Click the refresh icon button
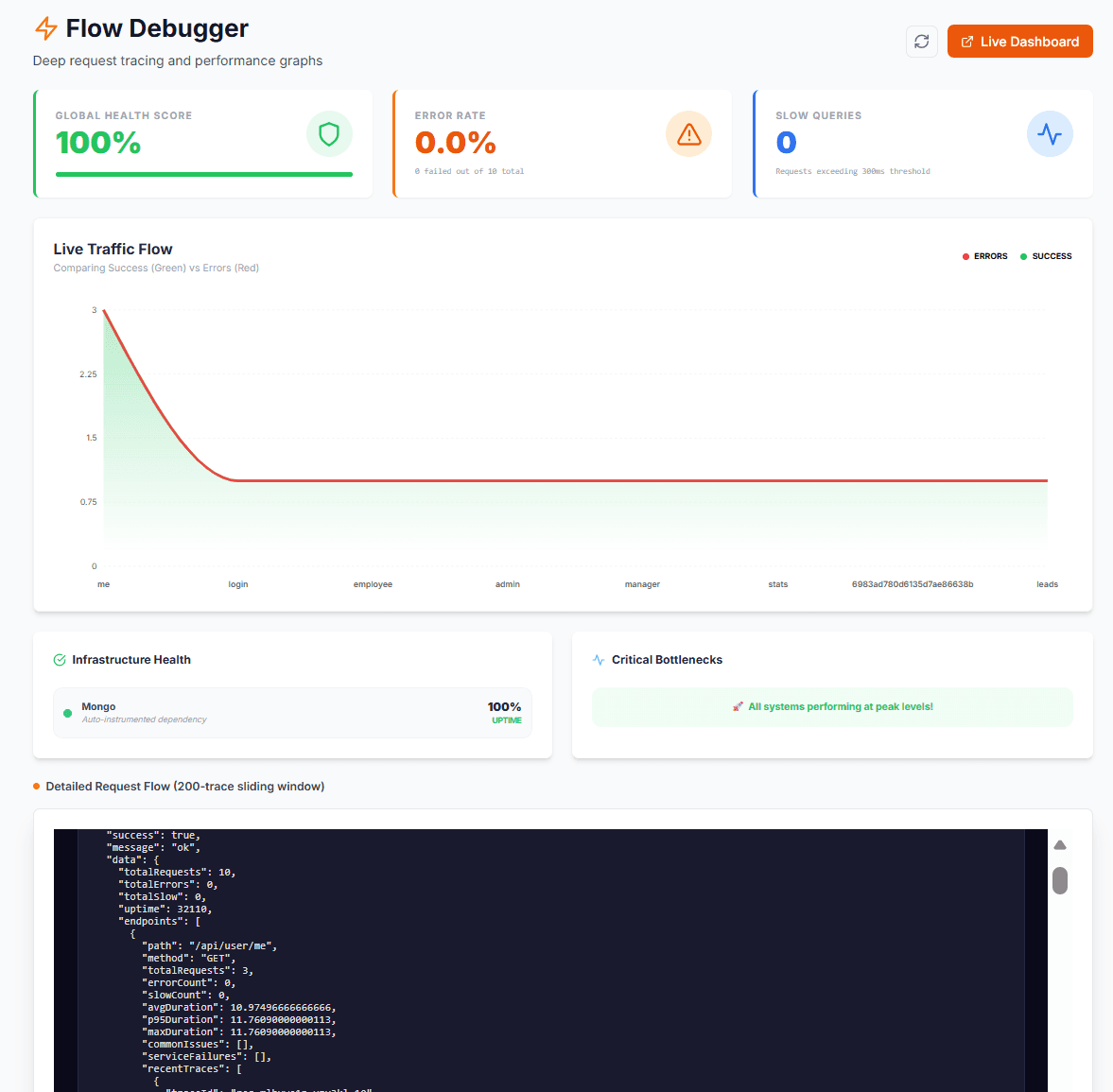The width and height of the screenshot is (1113, 1092). pyautogui.click(x=921, y=42)
